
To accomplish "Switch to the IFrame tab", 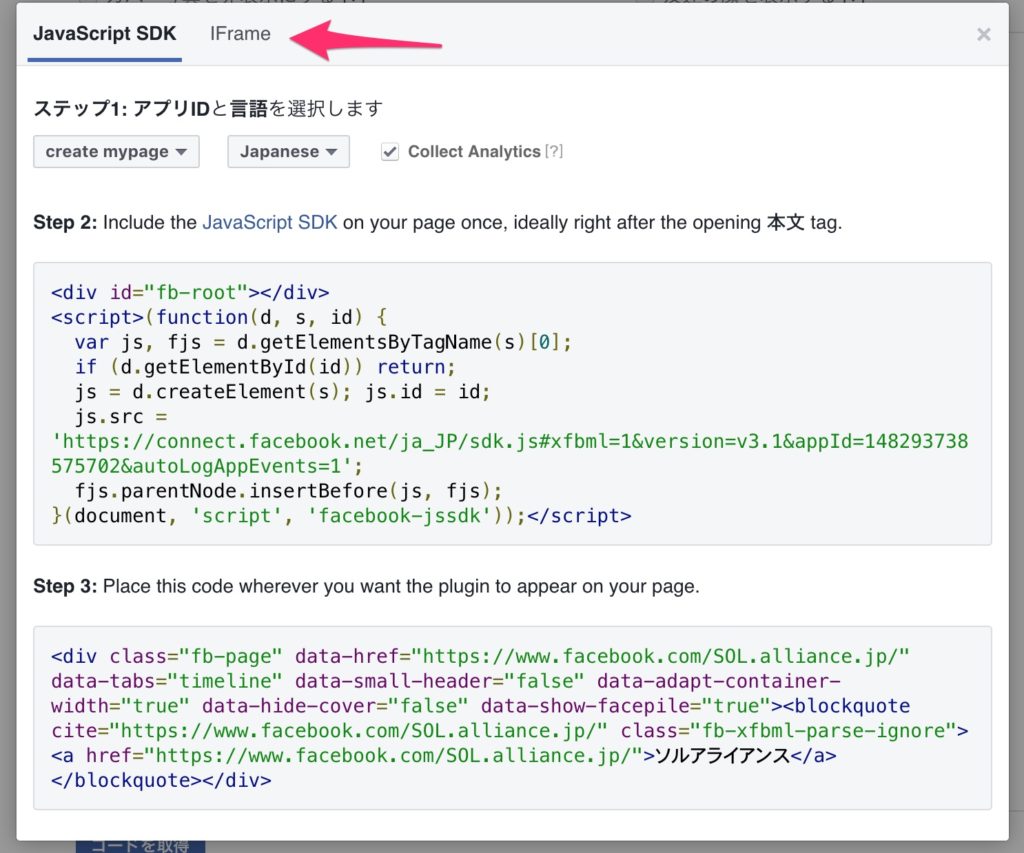I will click(240, 34).
